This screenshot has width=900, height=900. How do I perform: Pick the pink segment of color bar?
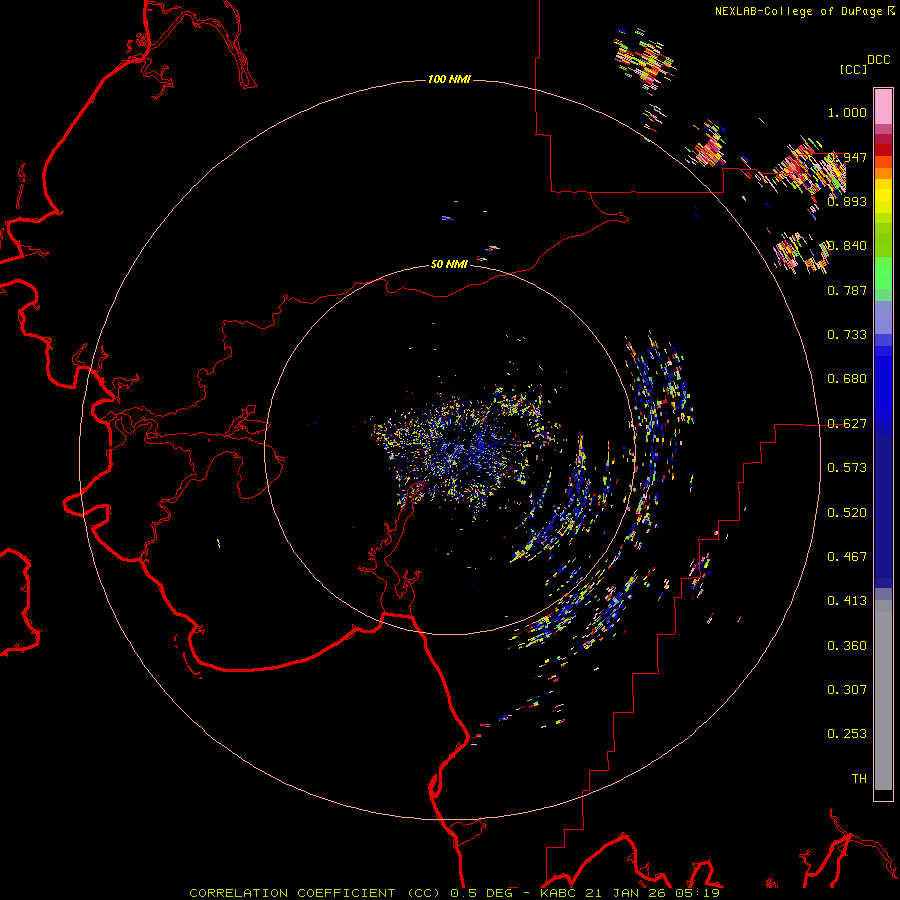pos(883,107)
